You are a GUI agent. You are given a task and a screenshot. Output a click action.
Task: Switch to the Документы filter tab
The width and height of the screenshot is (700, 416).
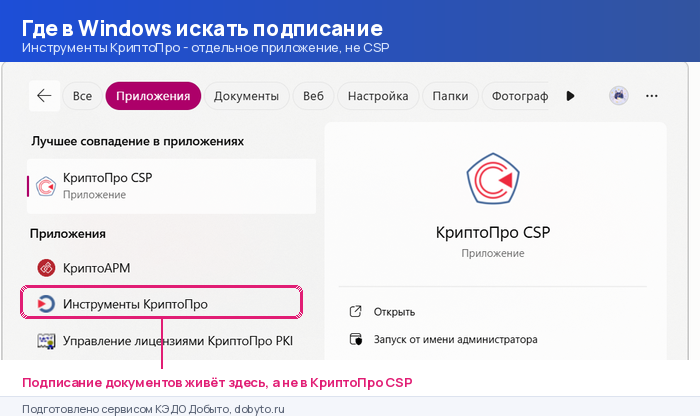[246, 96]
